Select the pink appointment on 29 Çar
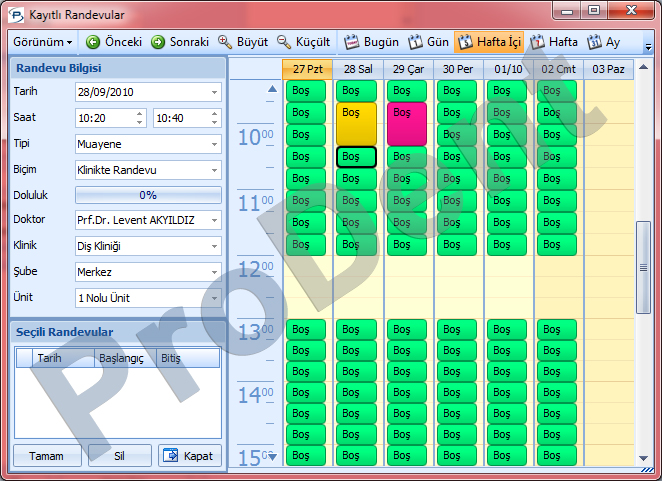The width and height of the screenshot is (662, 481). coord(407,124)
